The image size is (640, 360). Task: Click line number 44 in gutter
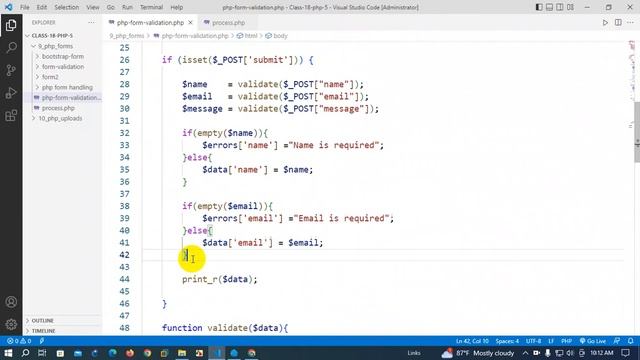pyautogui.click(x=124, y=279)
